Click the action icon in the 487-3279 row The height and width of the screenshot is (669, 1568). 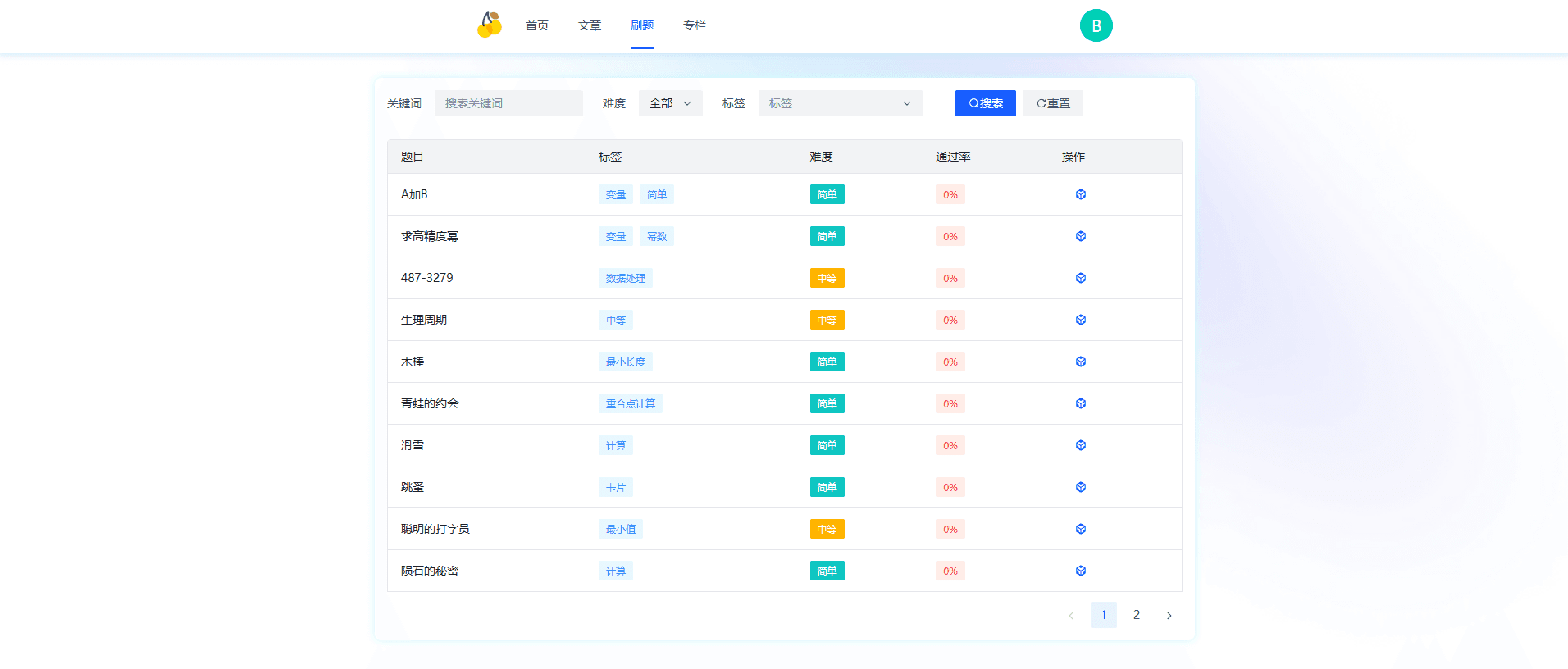pyautogui.click(x=1081, y=278)
